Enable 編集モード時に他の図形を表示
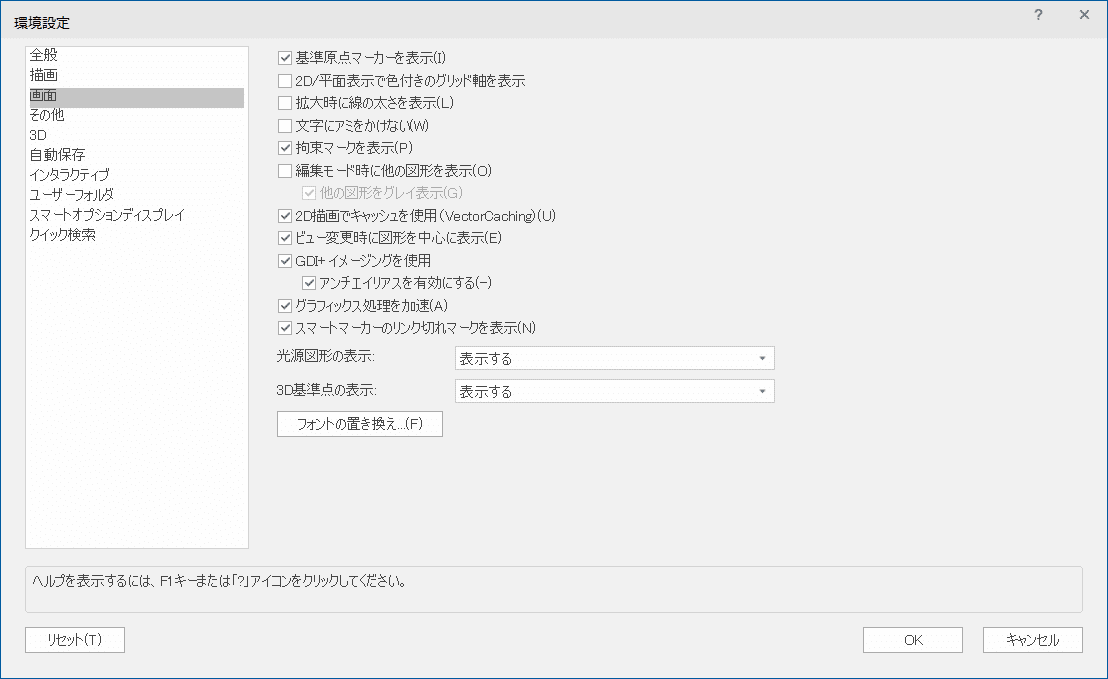Viewport: 1108px width, 679px height. click(285, 171)
